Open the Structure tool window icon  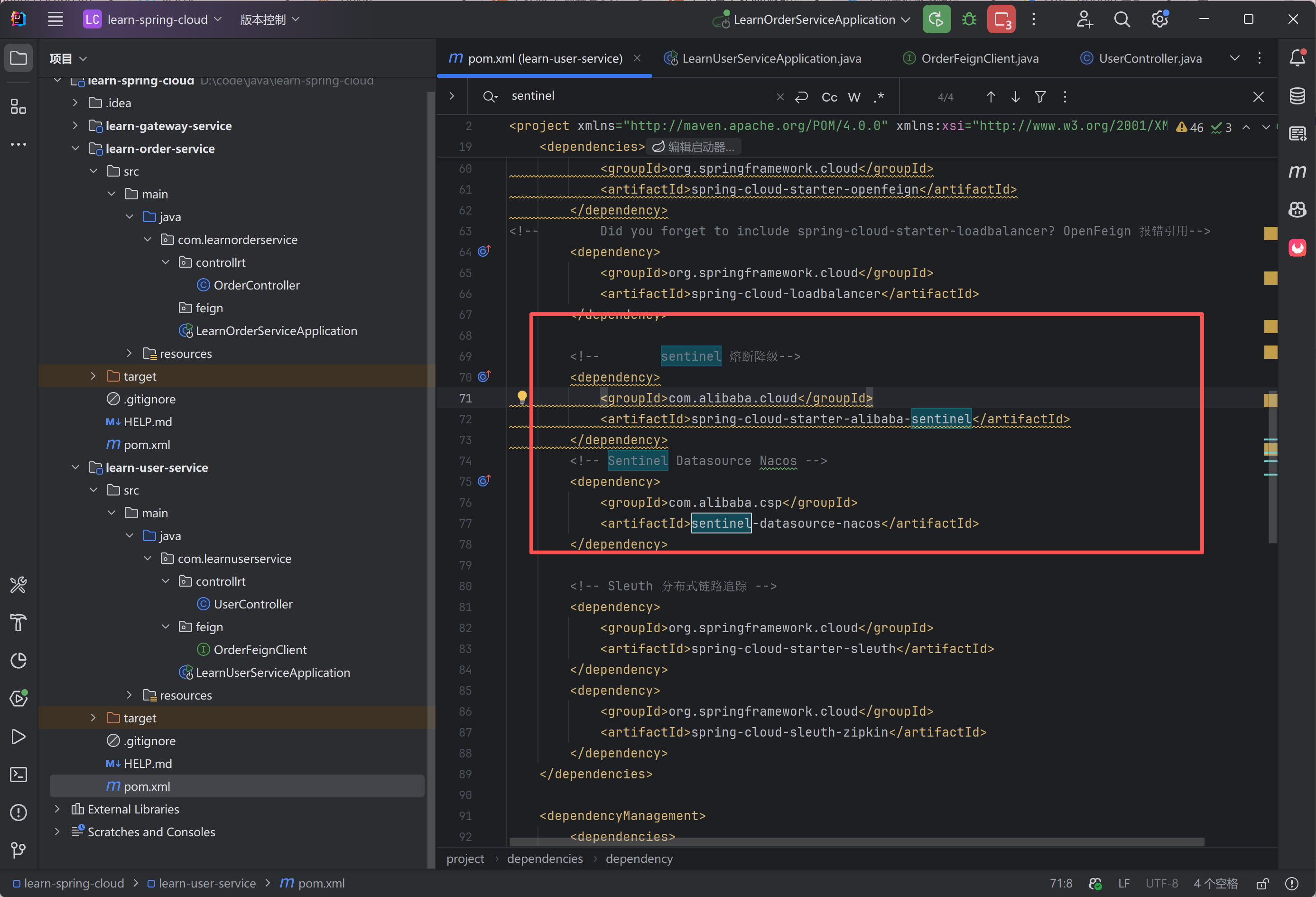click(19, 106)
